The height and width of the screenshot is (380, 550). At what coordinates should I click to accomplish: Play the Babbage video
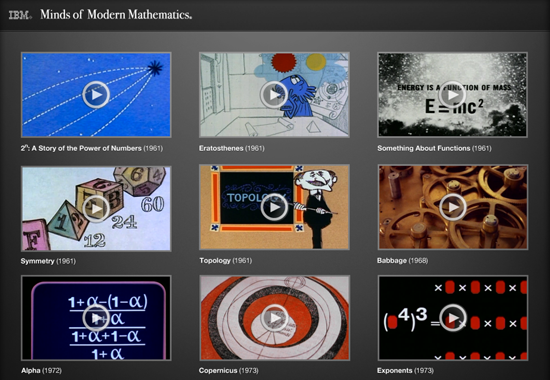point(452,207)
